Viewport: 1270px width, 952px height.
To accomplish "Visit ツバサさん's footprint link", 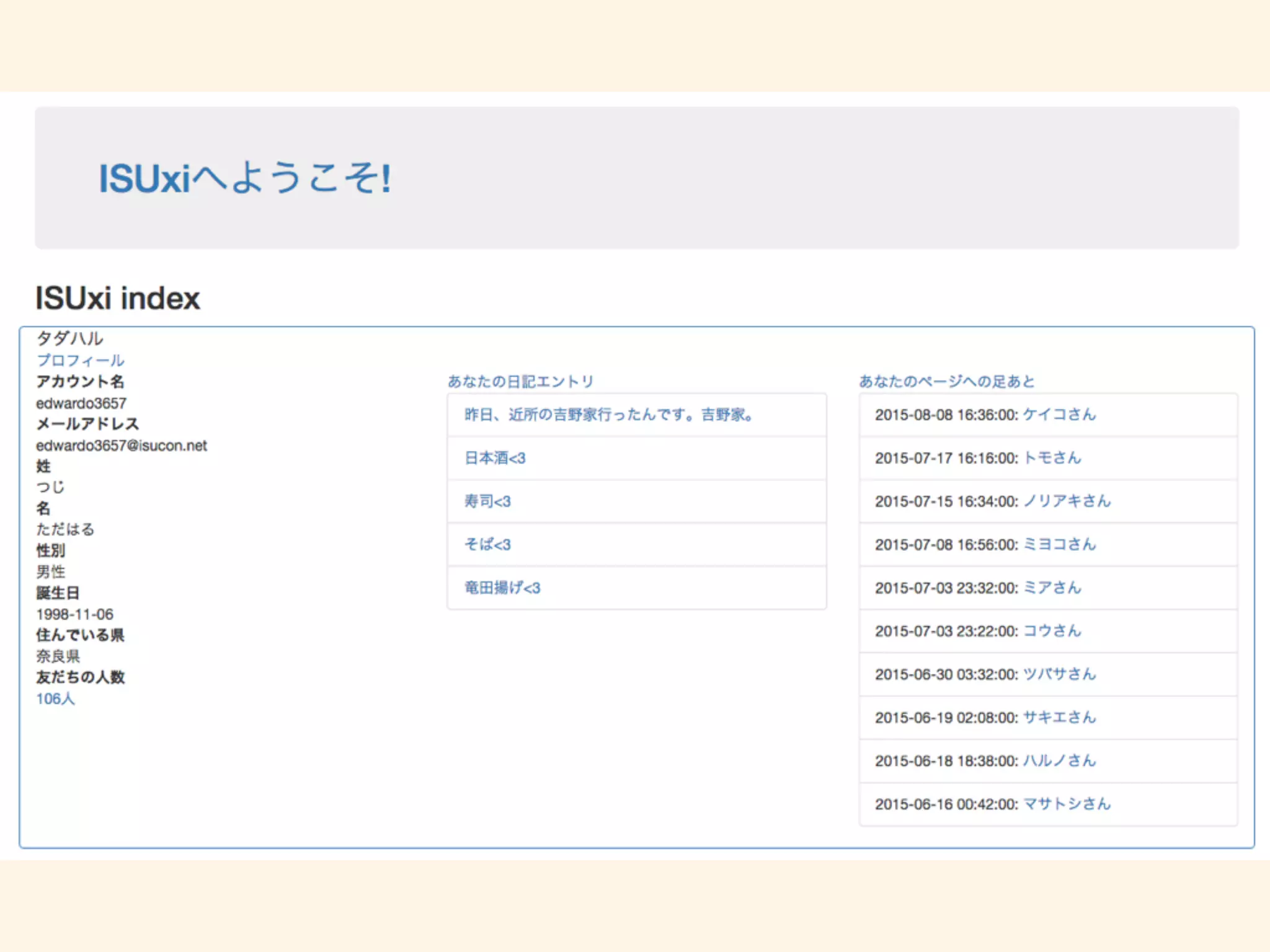I will [1059, 674].
